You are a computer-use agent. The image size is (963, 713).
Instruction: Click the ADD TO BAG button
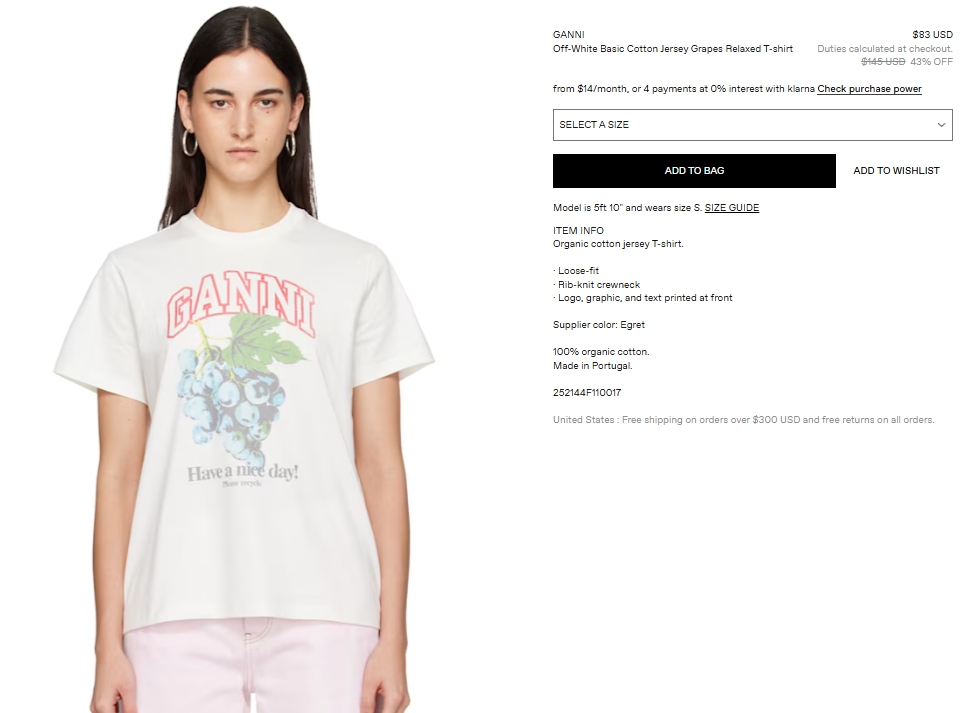pos(694,171)
